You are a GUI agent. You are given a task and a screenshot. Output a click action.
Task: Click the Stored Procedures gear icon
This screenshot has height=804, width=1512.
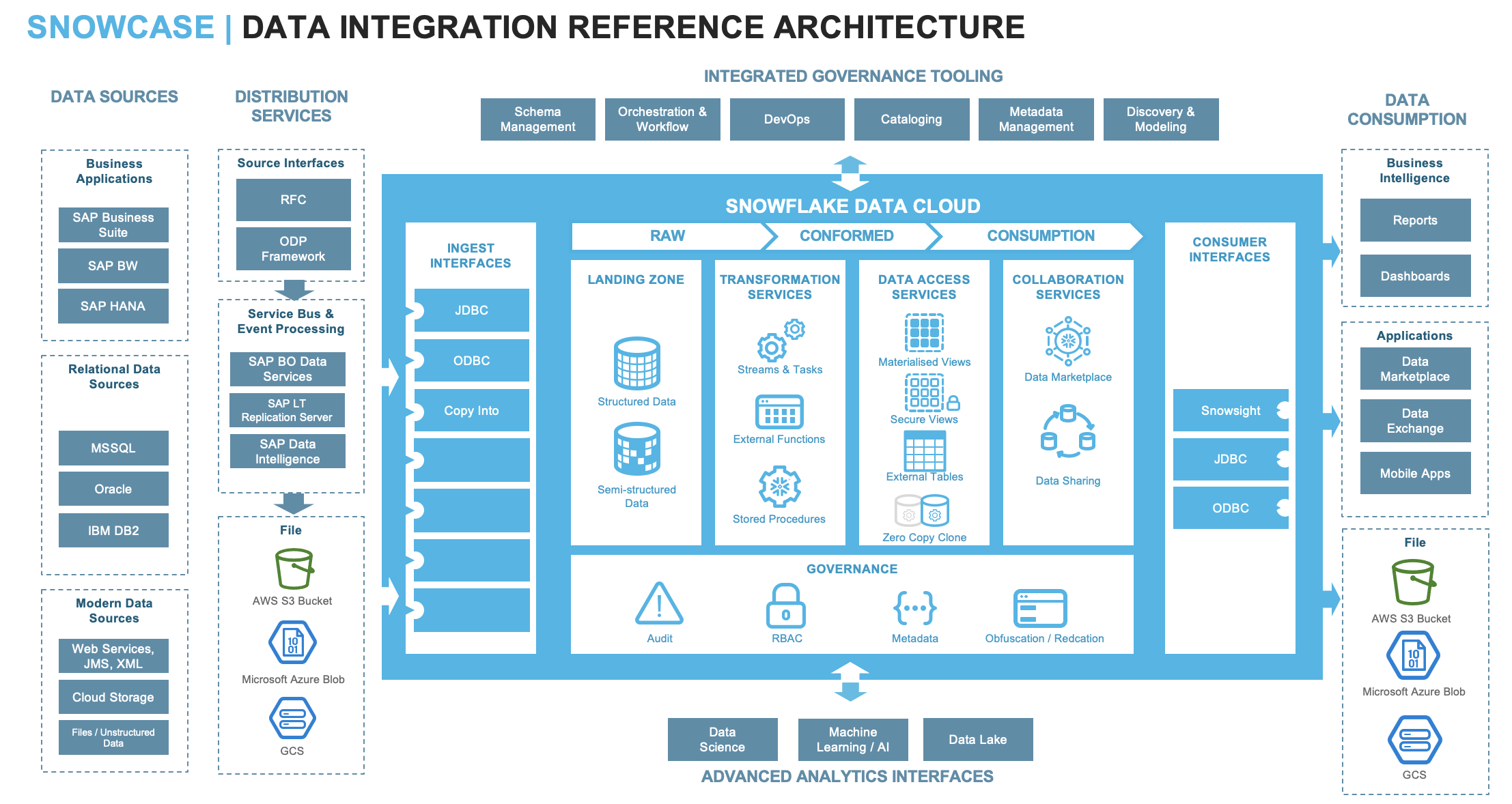click(x=779, y=486)
